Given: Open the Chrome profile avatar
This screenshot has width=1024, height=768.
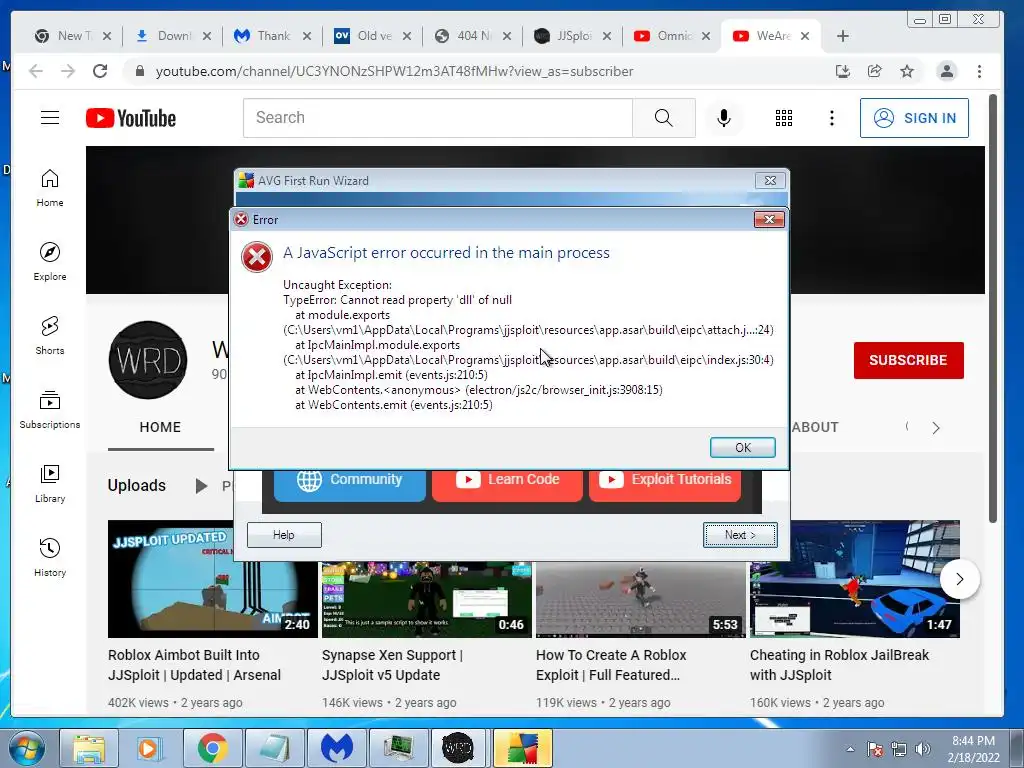Looking at the screenshot, I should (946, 71).
